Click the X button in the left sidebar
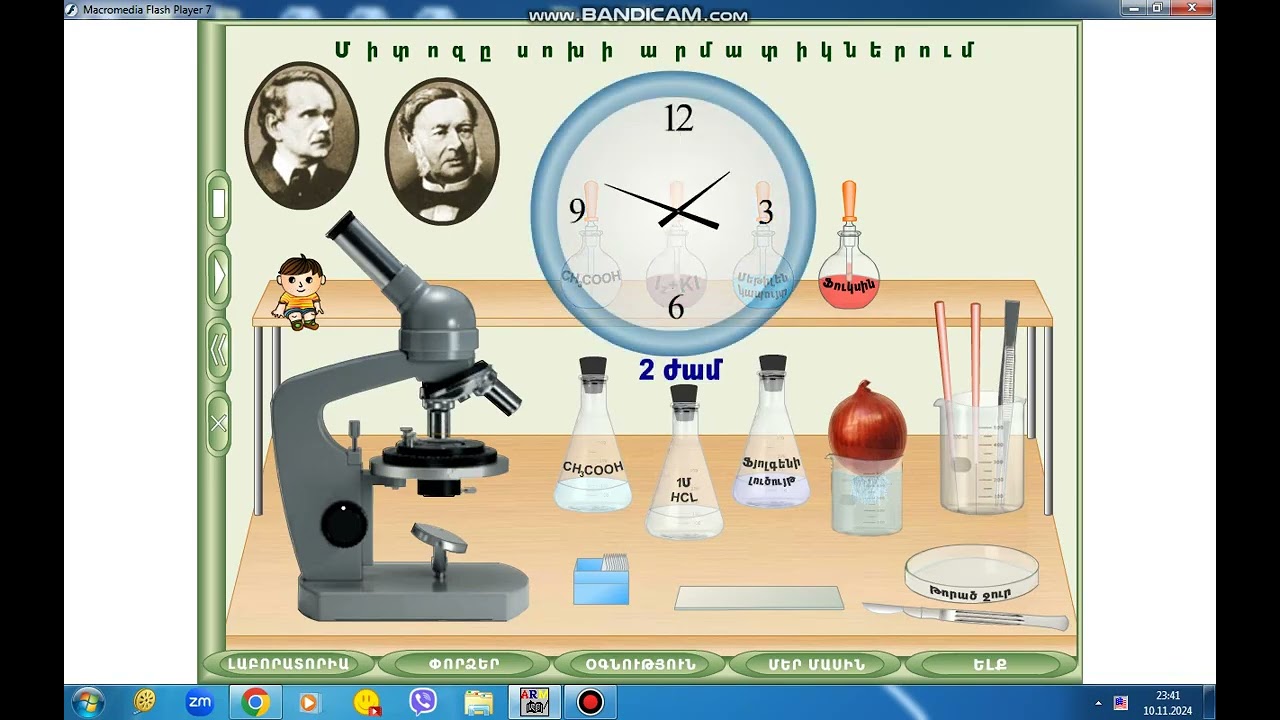The width and height of the screenshot is (1280, 720). click(x=218, y=424)
